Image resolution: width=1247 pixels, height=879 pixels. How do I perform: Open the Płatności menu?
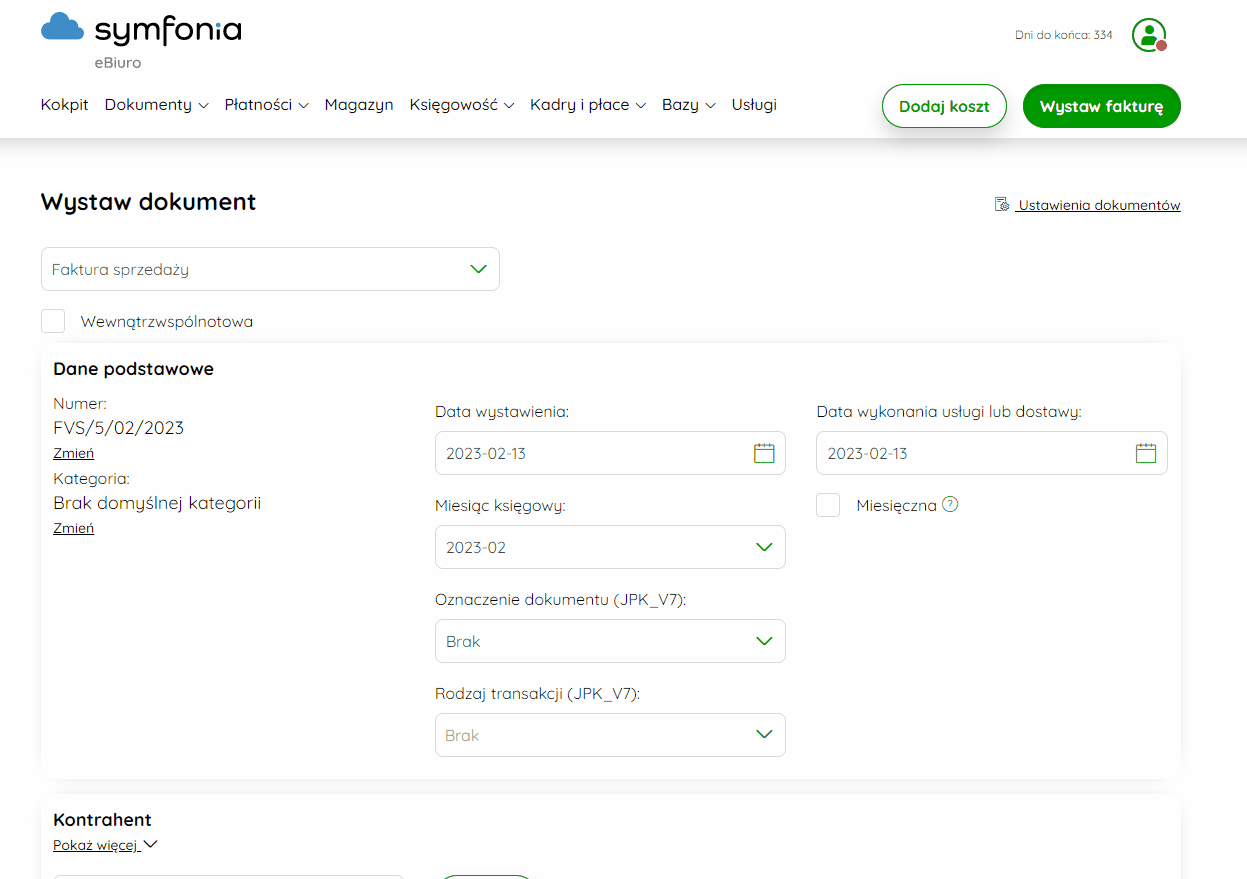click(x=266, y=105)
